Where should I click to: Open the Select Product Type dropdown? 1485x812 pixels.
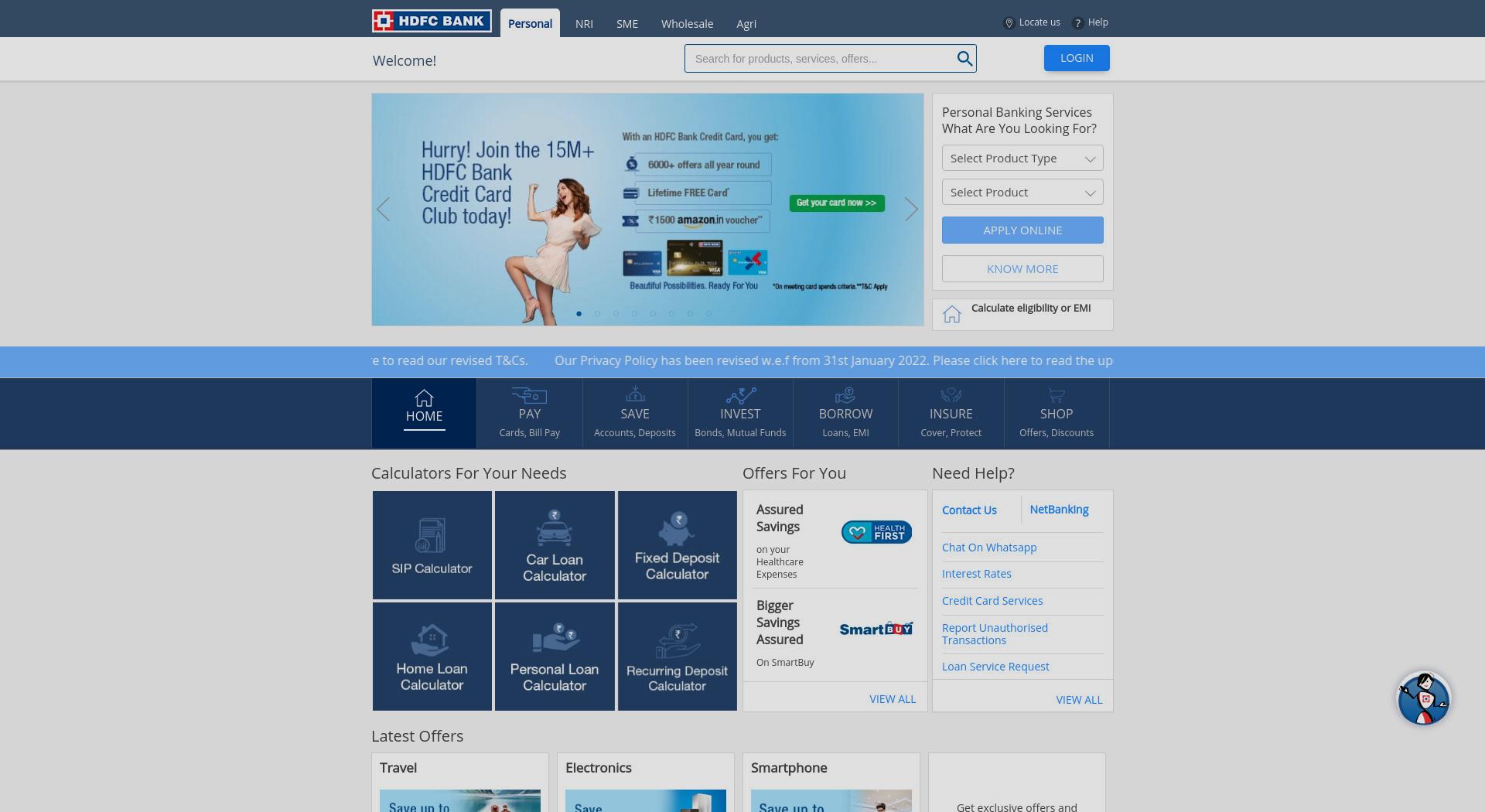pyautogui.click(x=1022, y=159)
